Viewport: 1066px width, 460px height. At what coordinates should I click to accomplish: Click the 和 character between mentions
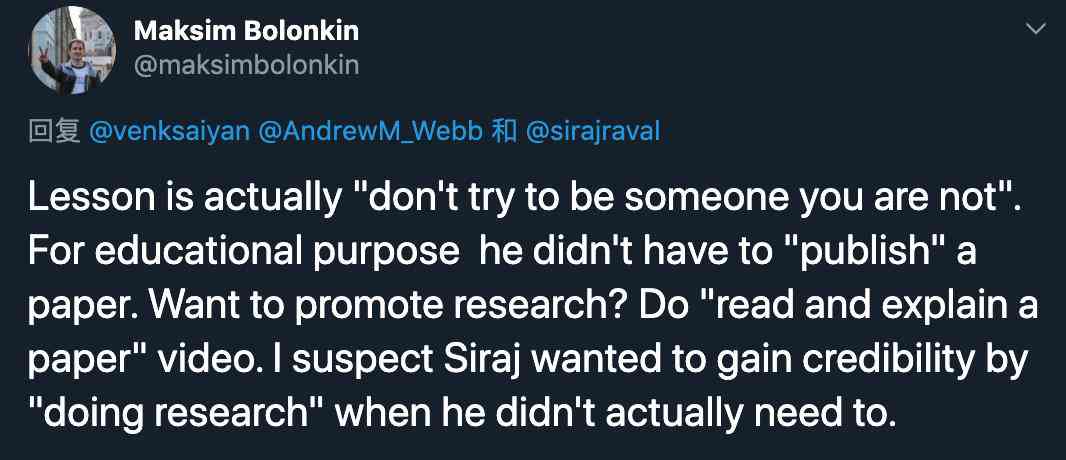pyautogui.click(x=504, y=131)
